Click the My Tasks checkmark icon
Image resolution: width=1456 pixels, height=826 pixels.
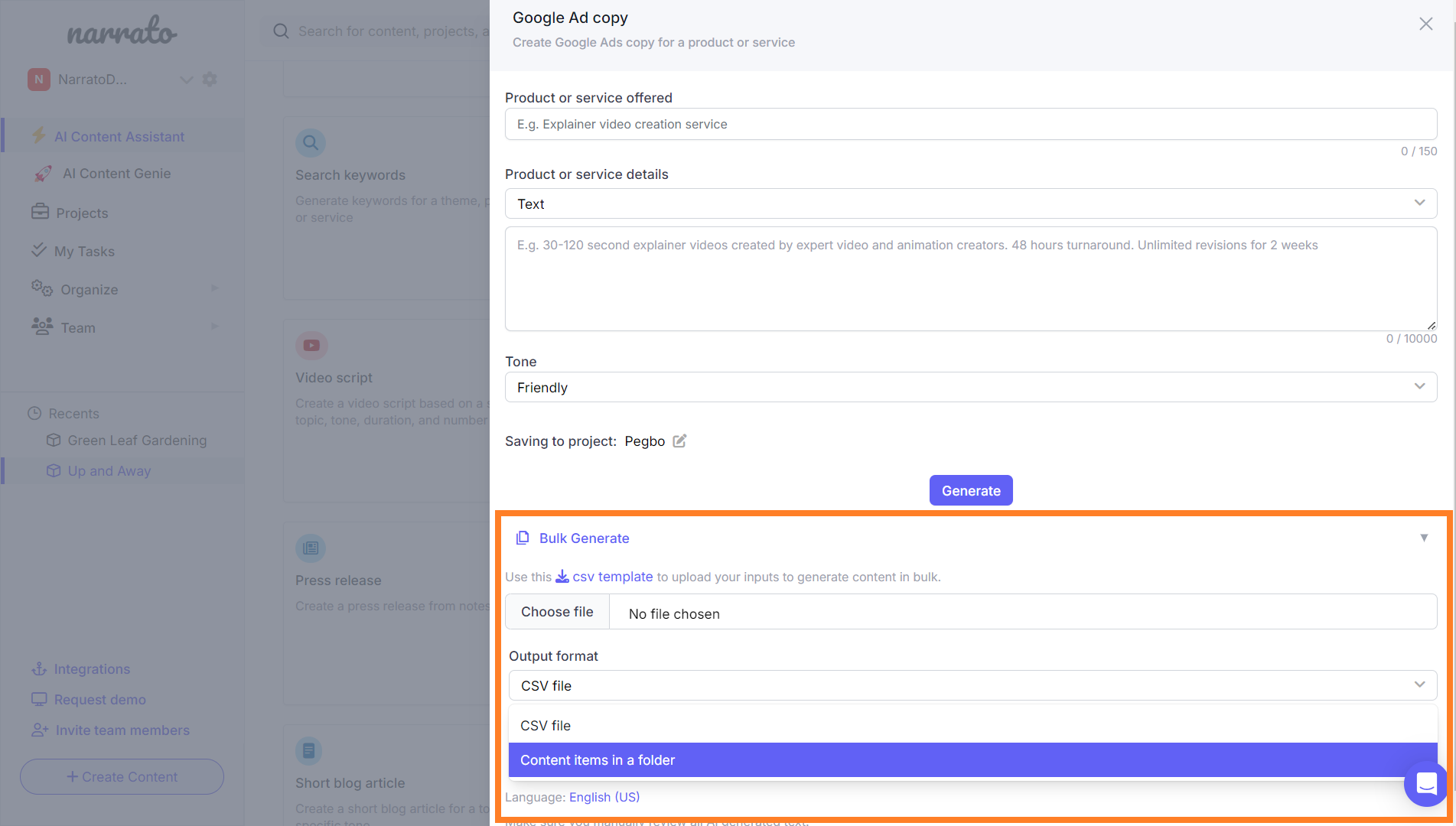(39, 250)
